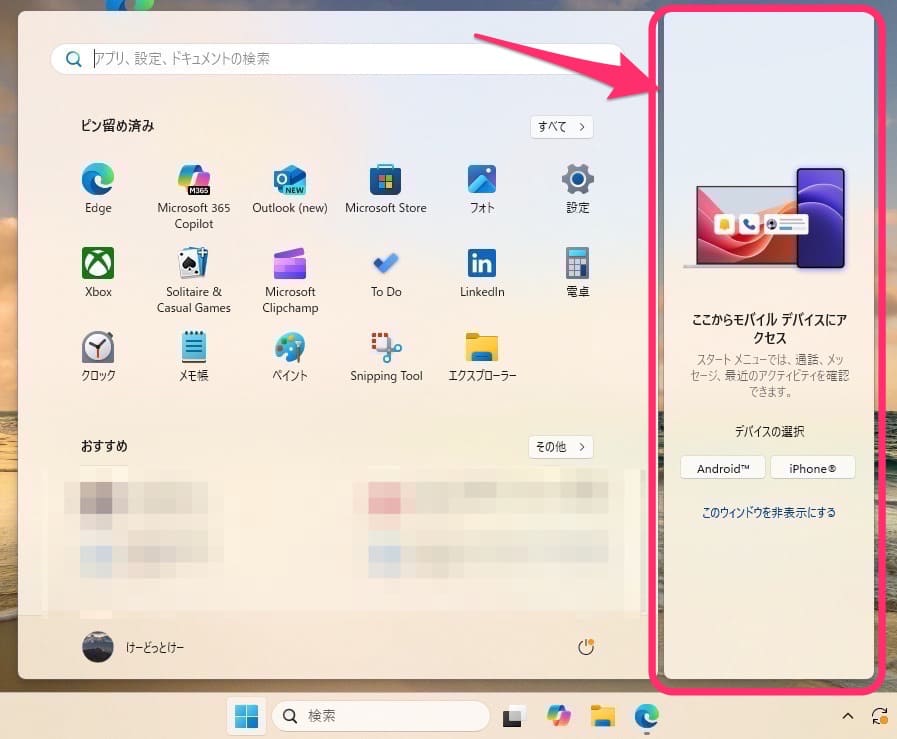
Task: Expand すべて (All apps) list
Action: coord(561,127)
